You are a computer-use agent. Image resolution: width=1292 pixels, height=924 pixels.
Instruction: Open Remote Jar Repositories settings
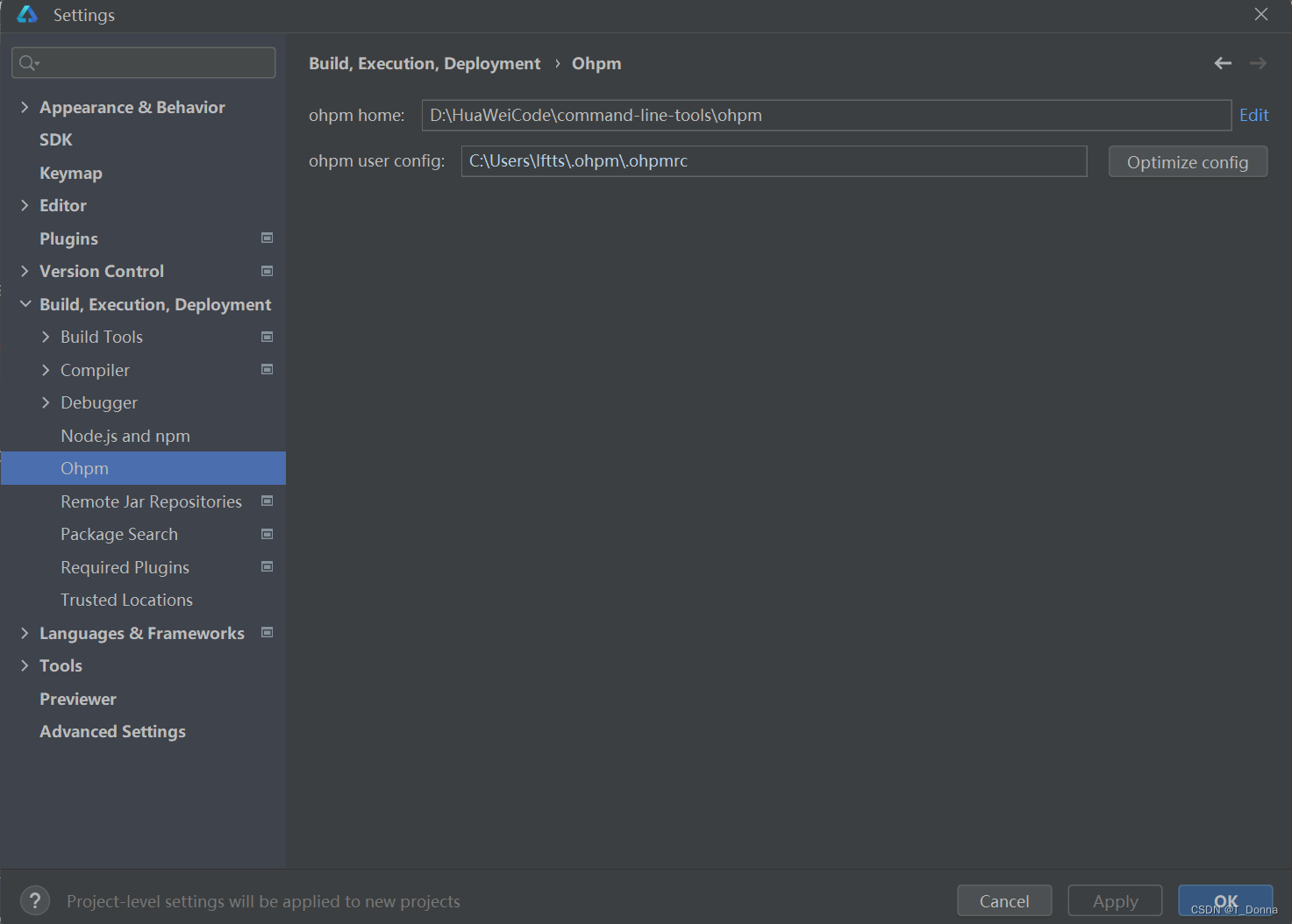(151, 501)
